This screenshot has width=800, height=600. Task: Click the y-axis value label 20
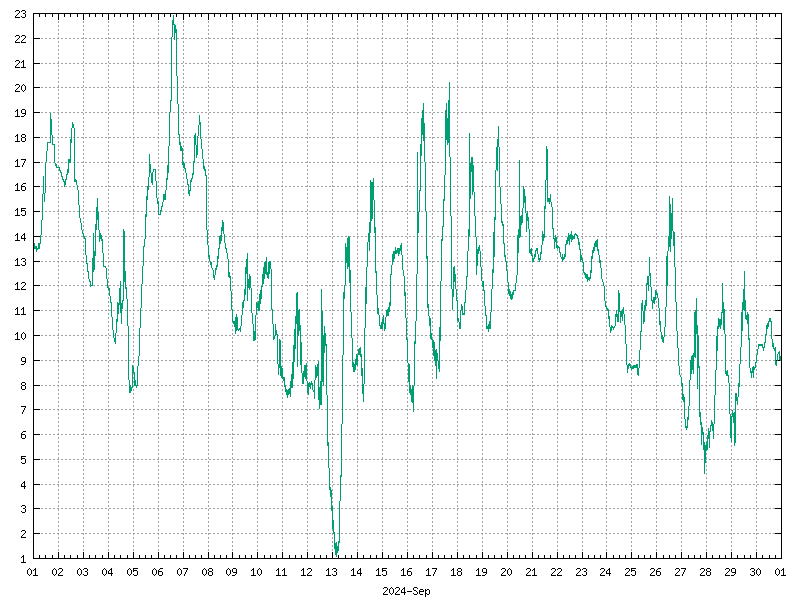20,88
